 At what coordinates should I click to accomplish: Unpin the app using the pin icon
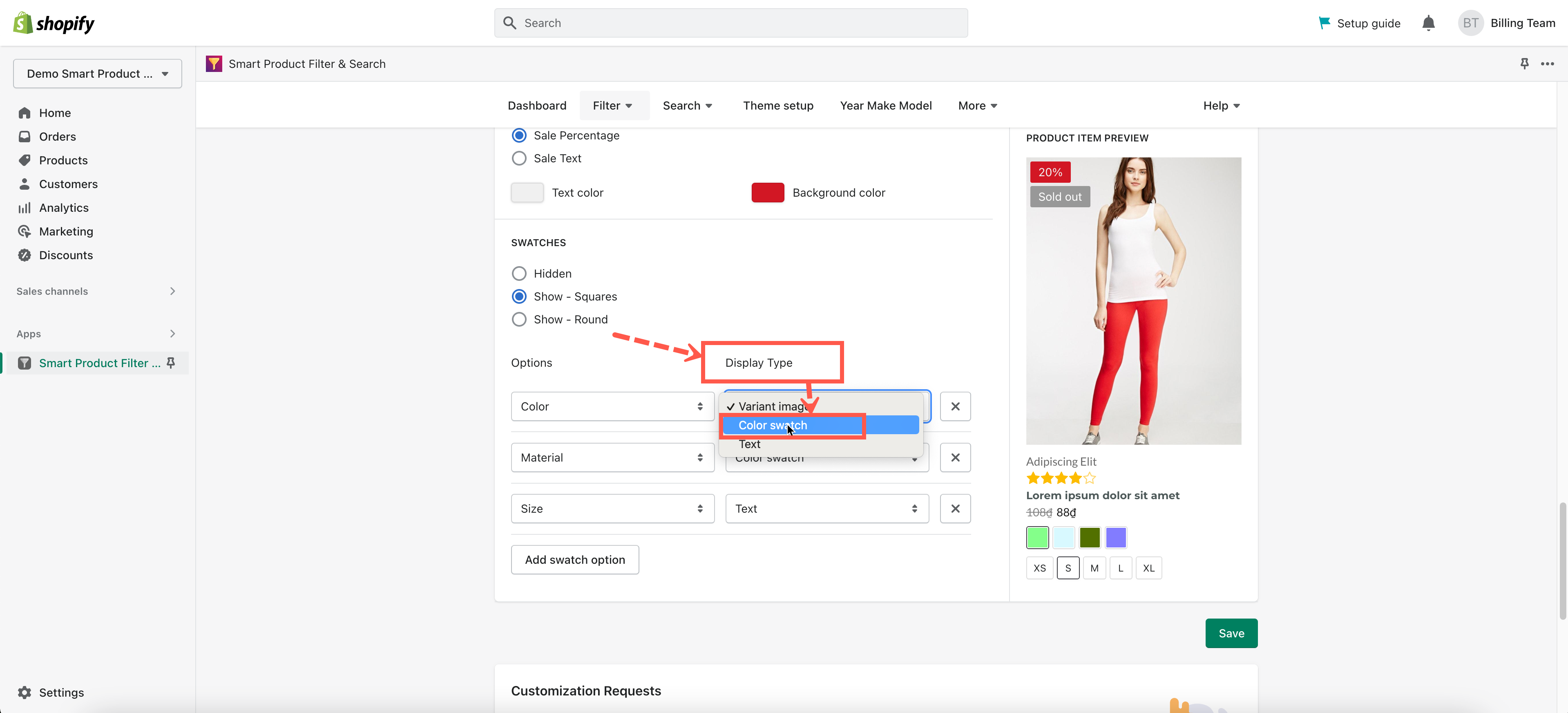click(x=1524, y=63)
